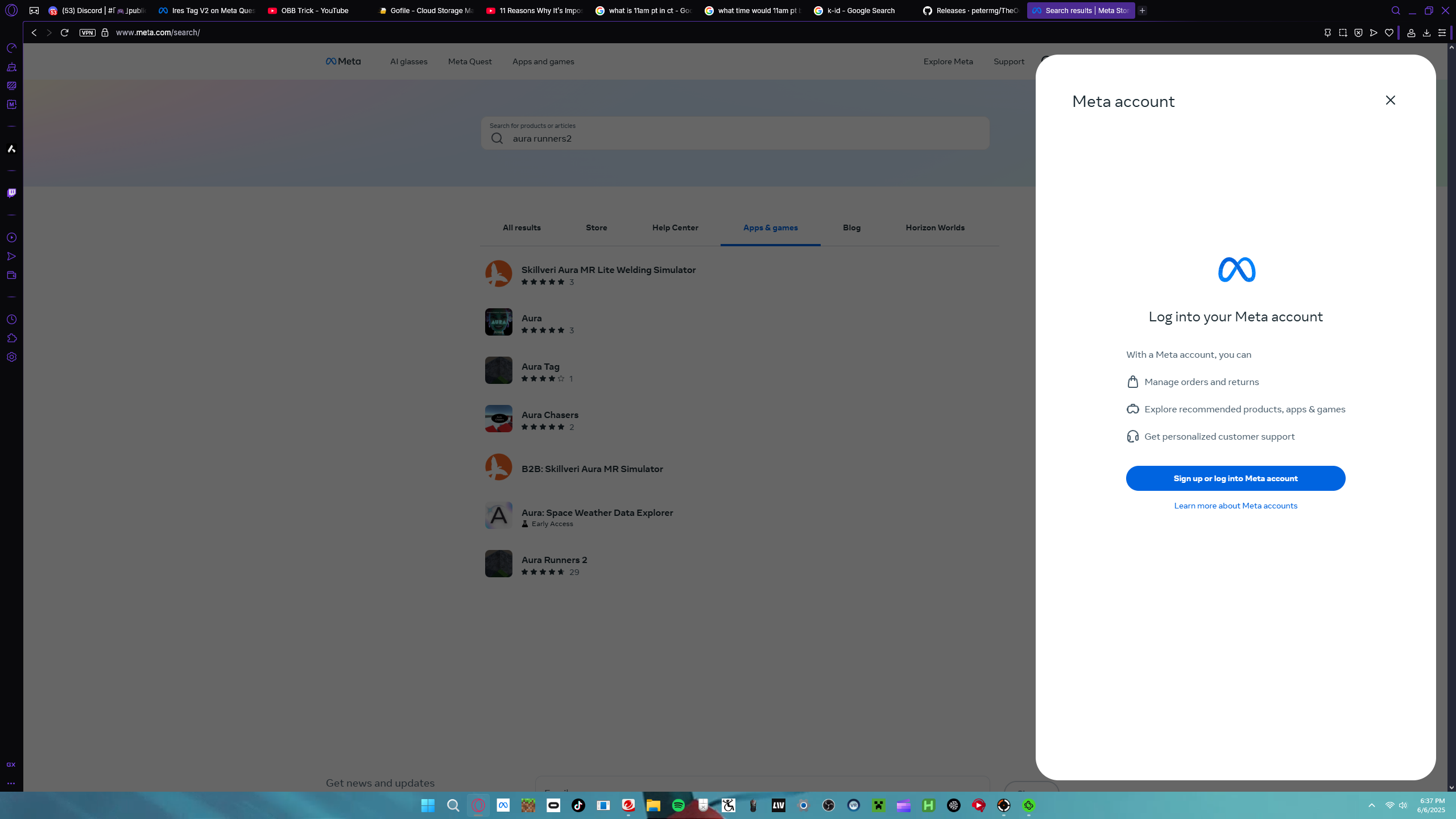The height and width of the screenshot is (819, 1456).
Task: Open a new browser tab with plus button
Action: [x=1142, y=11]
